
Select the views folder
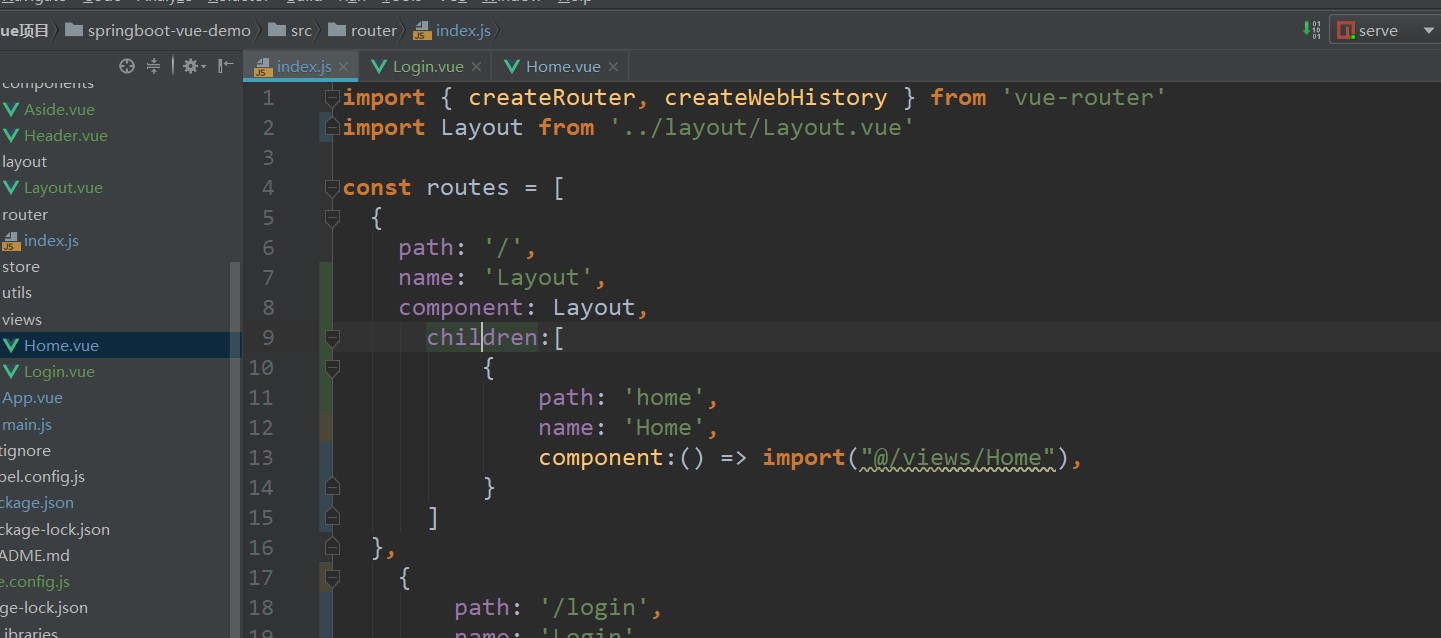pos(22,319)
